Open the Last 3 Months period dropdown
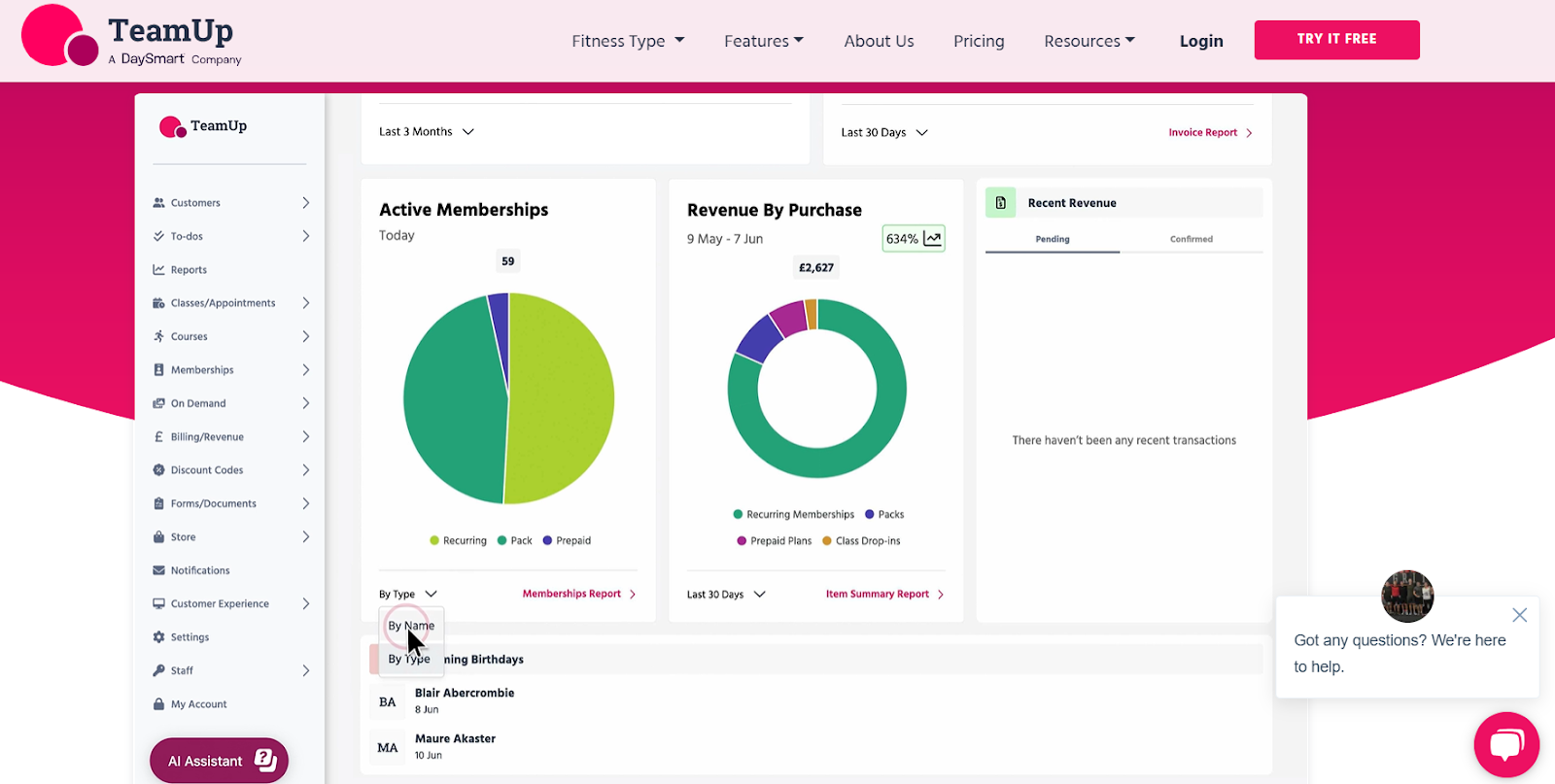1555x784 pixels. [427, 132]
